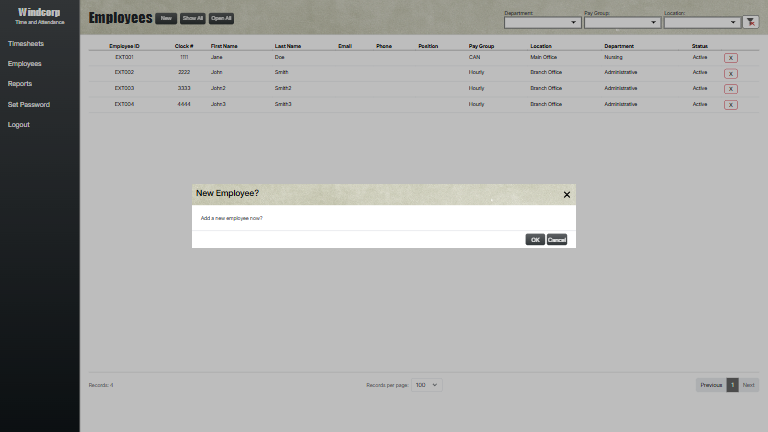Delete employee EXT002 with X button
768x432 pixels.
(x=730, y=73)
